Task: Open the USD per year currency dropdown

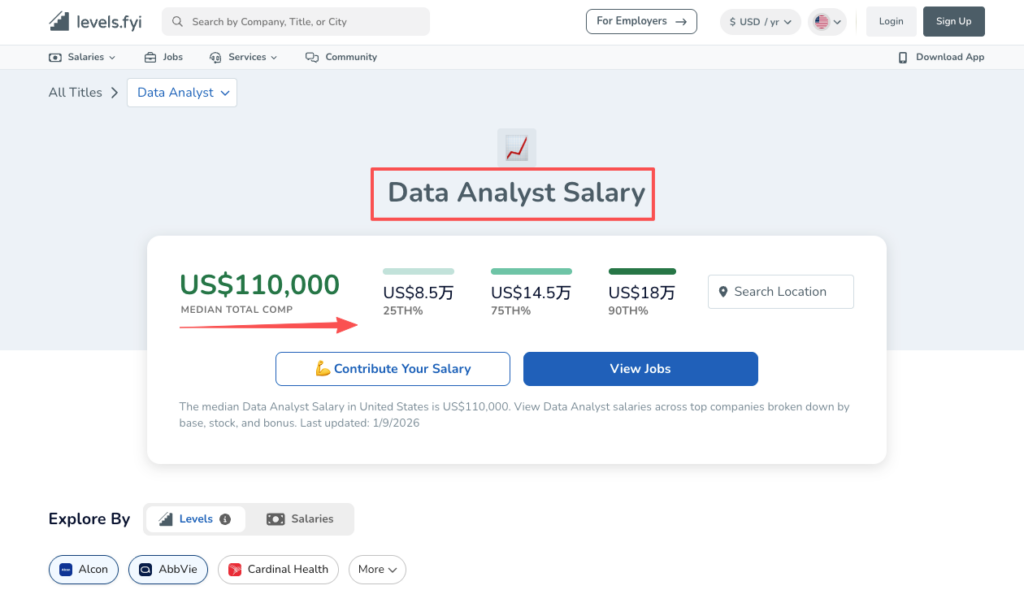Action: click(760, 20)
